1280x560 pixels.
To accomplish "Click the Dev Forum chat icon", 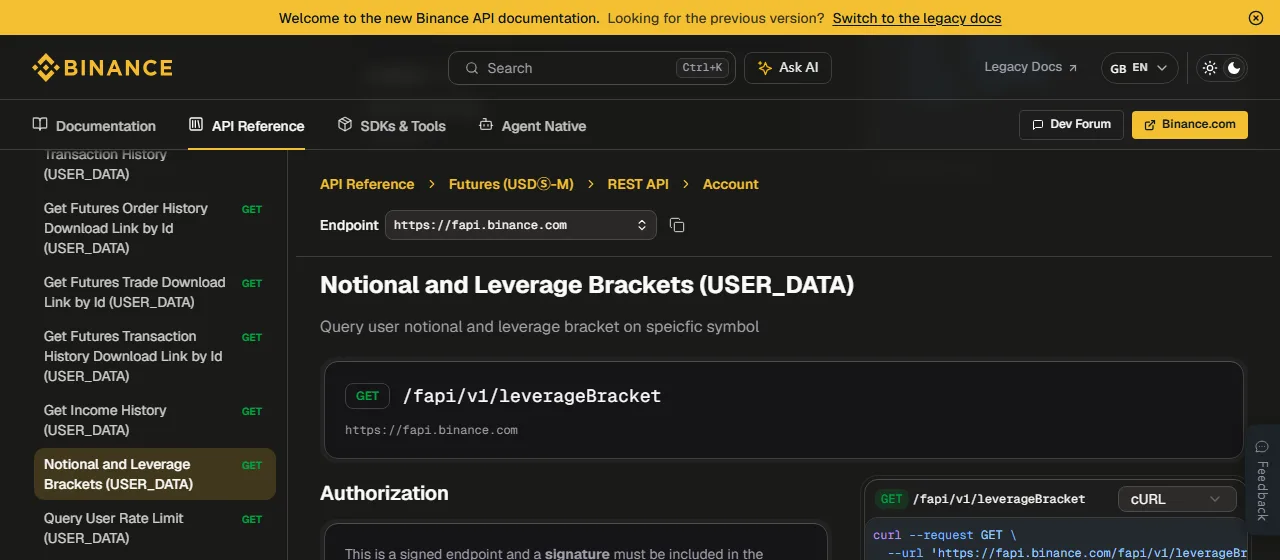I will pyautogui.click(x=1038, y=125).
